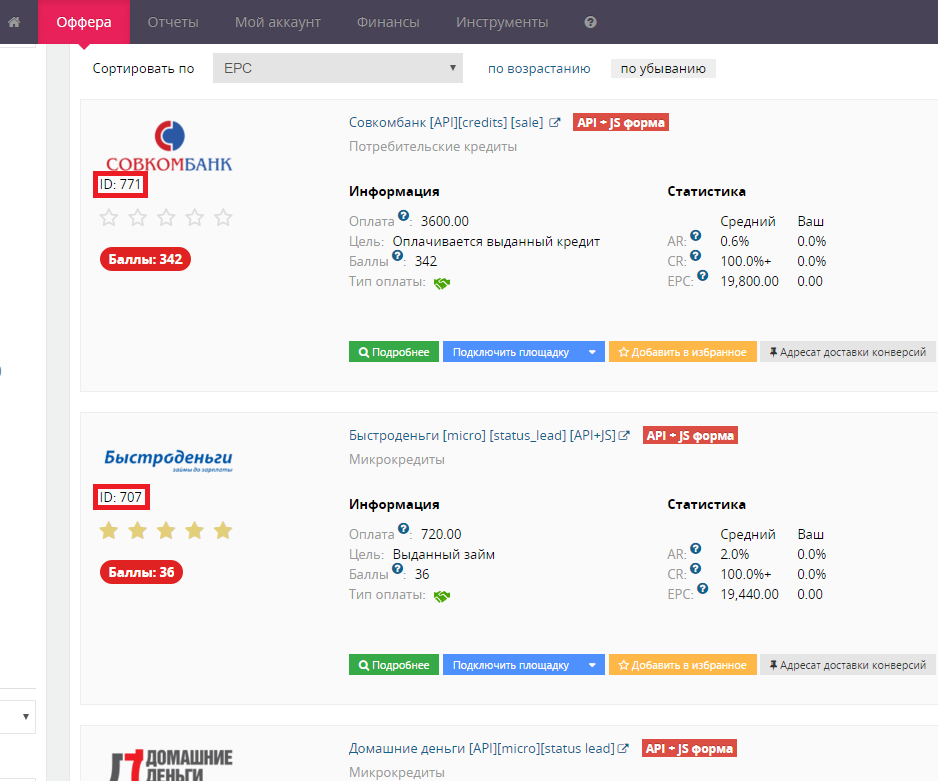
Task: Show CR help tooltip in Быстроденьги statistics
Action: (x=695, y=569)
